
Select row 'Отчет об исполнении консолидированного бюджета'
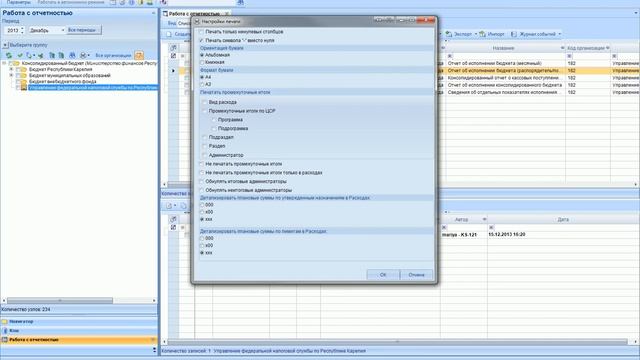coord(505,85)
